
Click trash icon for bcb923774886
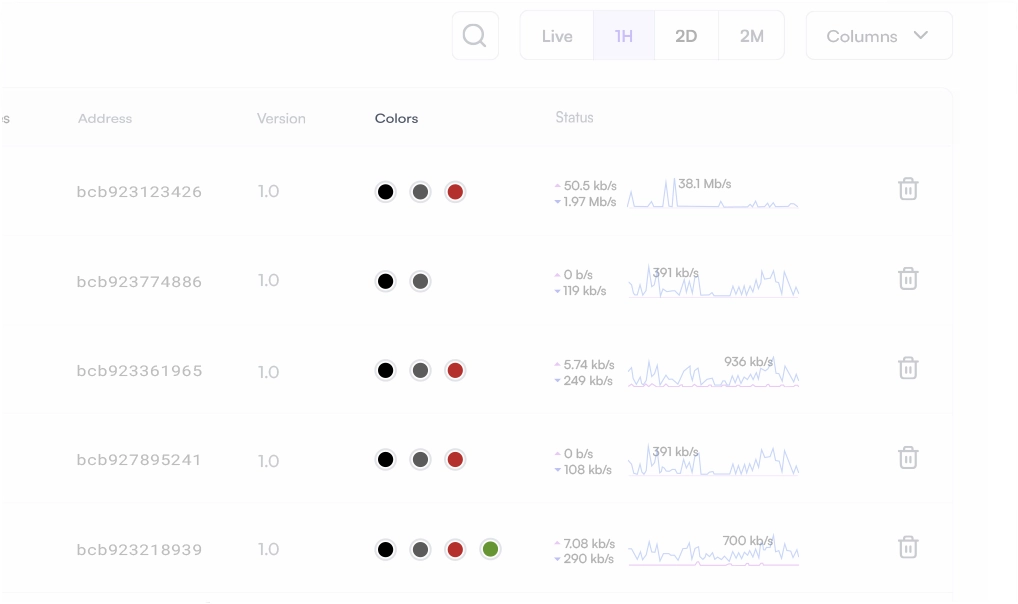908,278
